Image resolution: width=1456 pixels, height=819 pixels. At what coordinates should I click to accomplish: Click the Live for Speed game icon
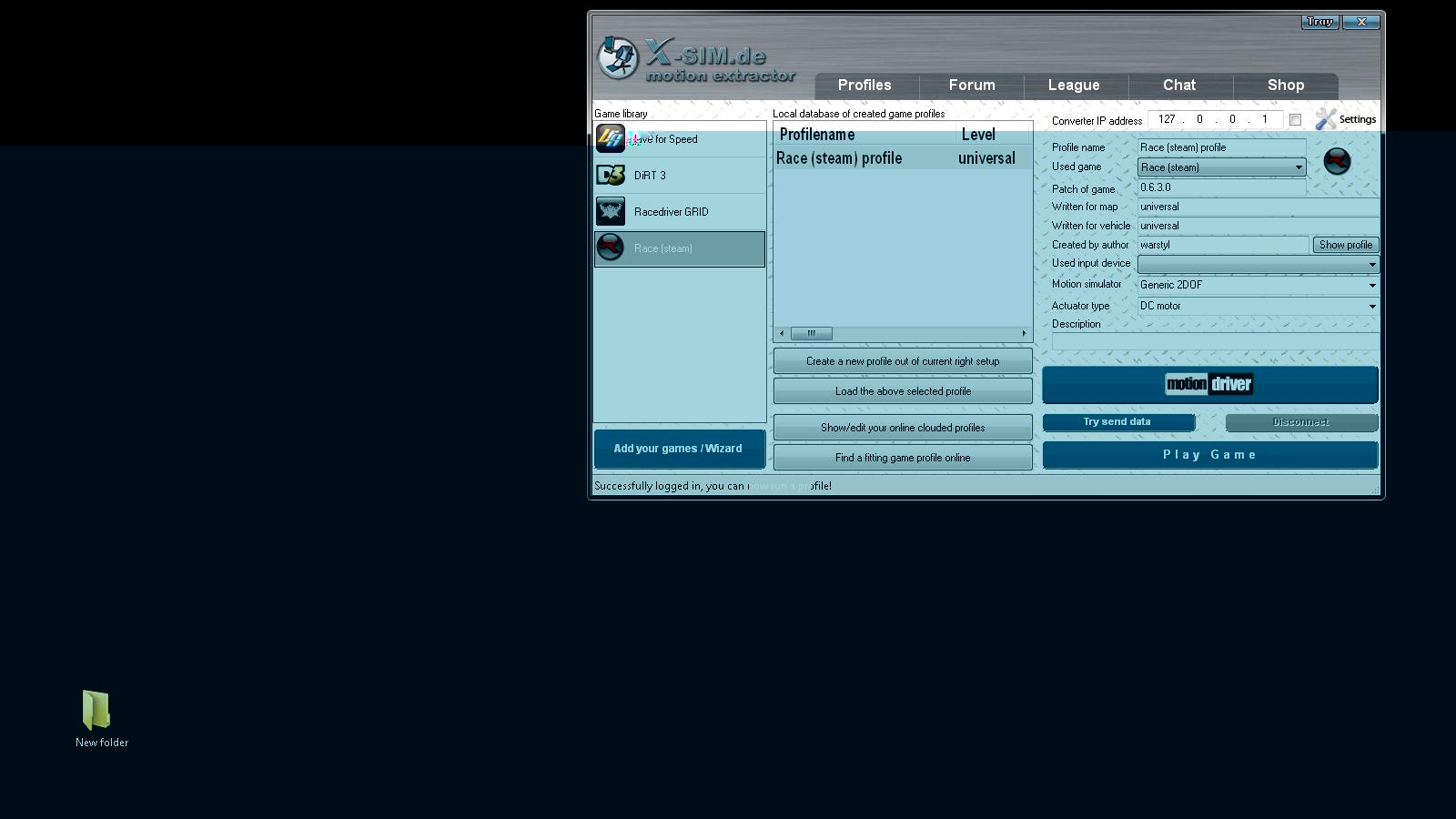pyautogui.click(x=610, y=139)
